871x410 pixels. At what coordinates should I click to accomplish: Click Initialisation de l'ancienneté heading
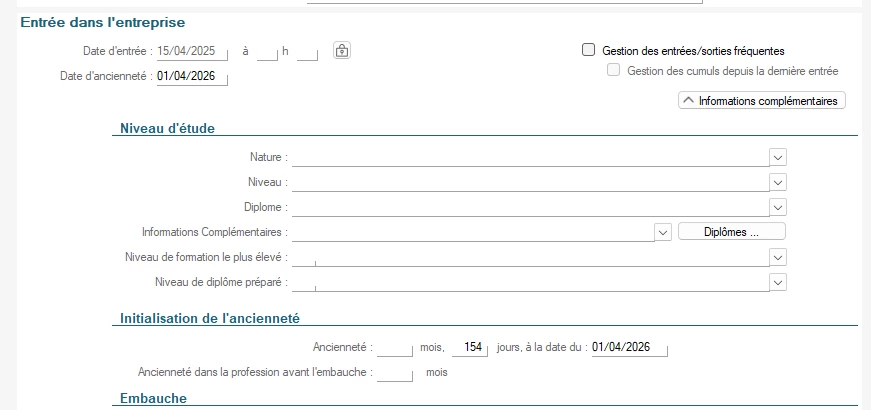210,318
